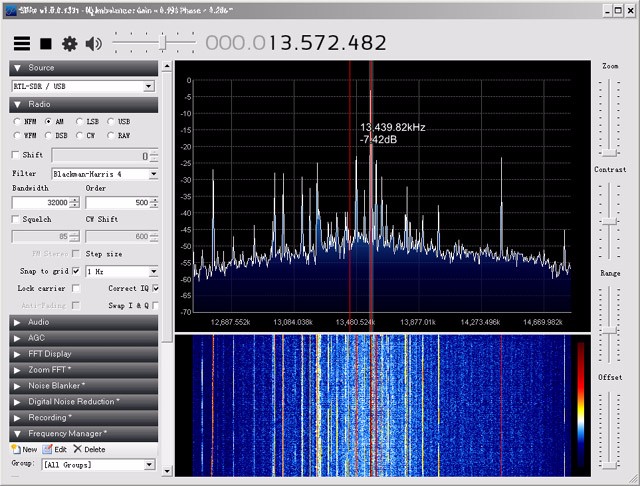Open the Blackman-Harris 4 filter dropdown
640x486 pixels.
point(104,173)
